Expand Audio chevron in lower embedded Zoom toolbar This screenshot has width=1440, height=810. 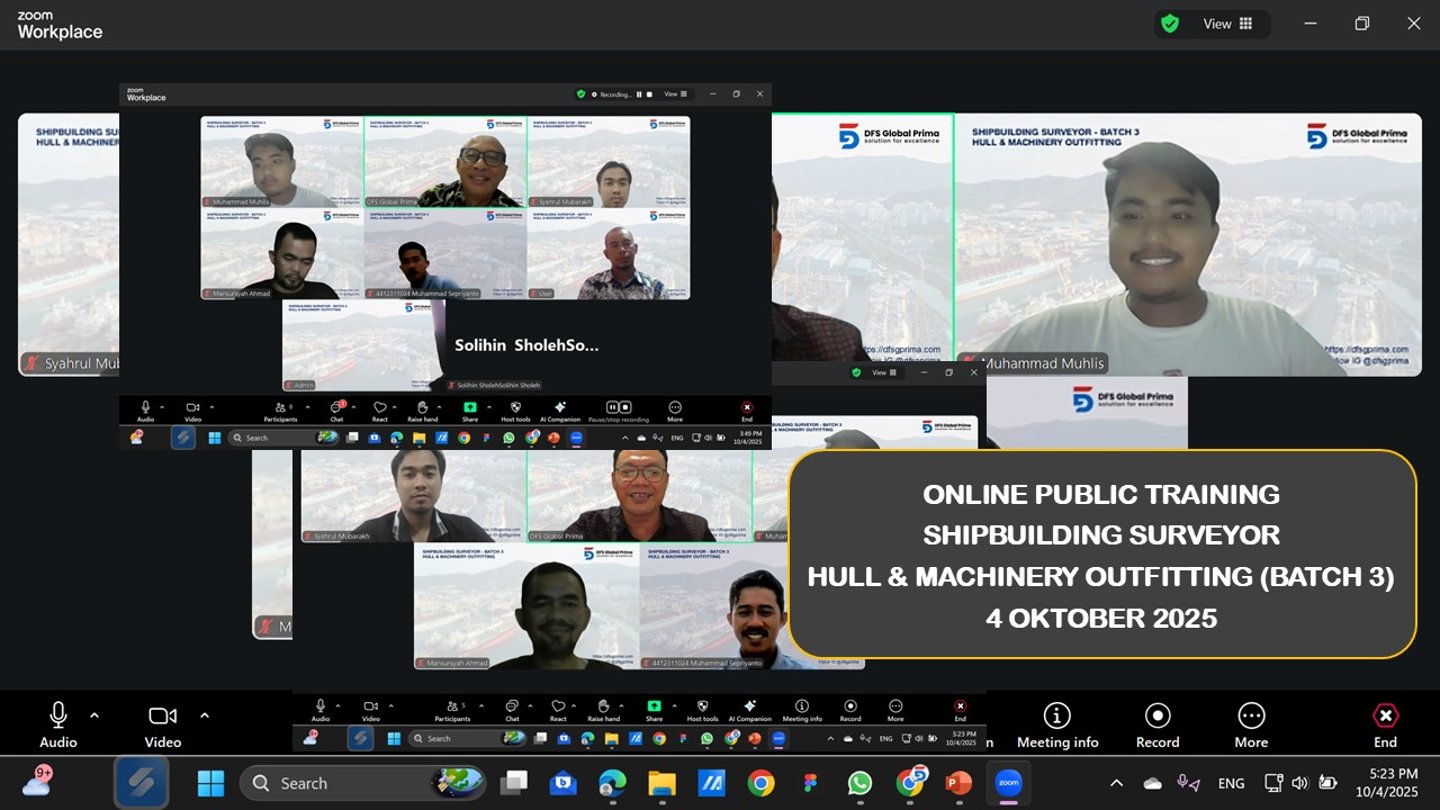[338, 706]
